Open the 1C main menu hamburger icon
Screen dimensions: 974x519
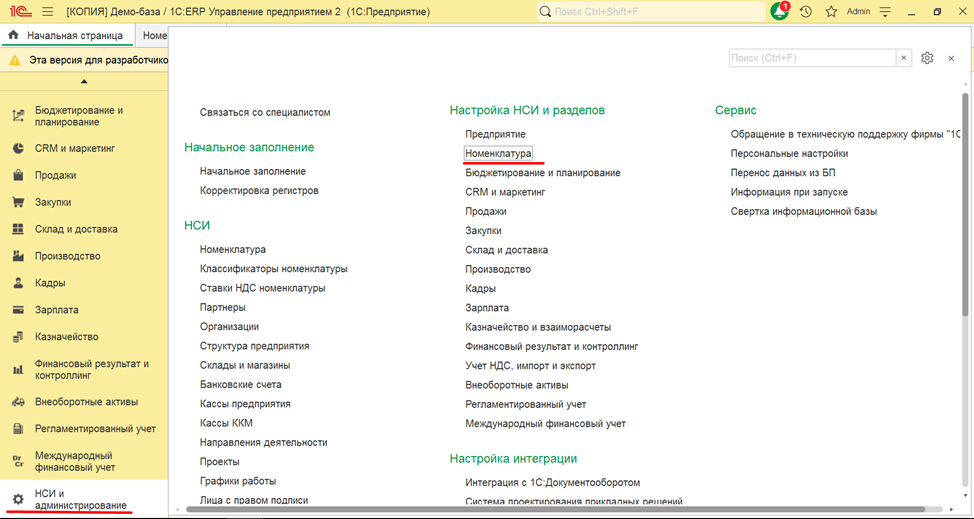(x=47, y=12)
